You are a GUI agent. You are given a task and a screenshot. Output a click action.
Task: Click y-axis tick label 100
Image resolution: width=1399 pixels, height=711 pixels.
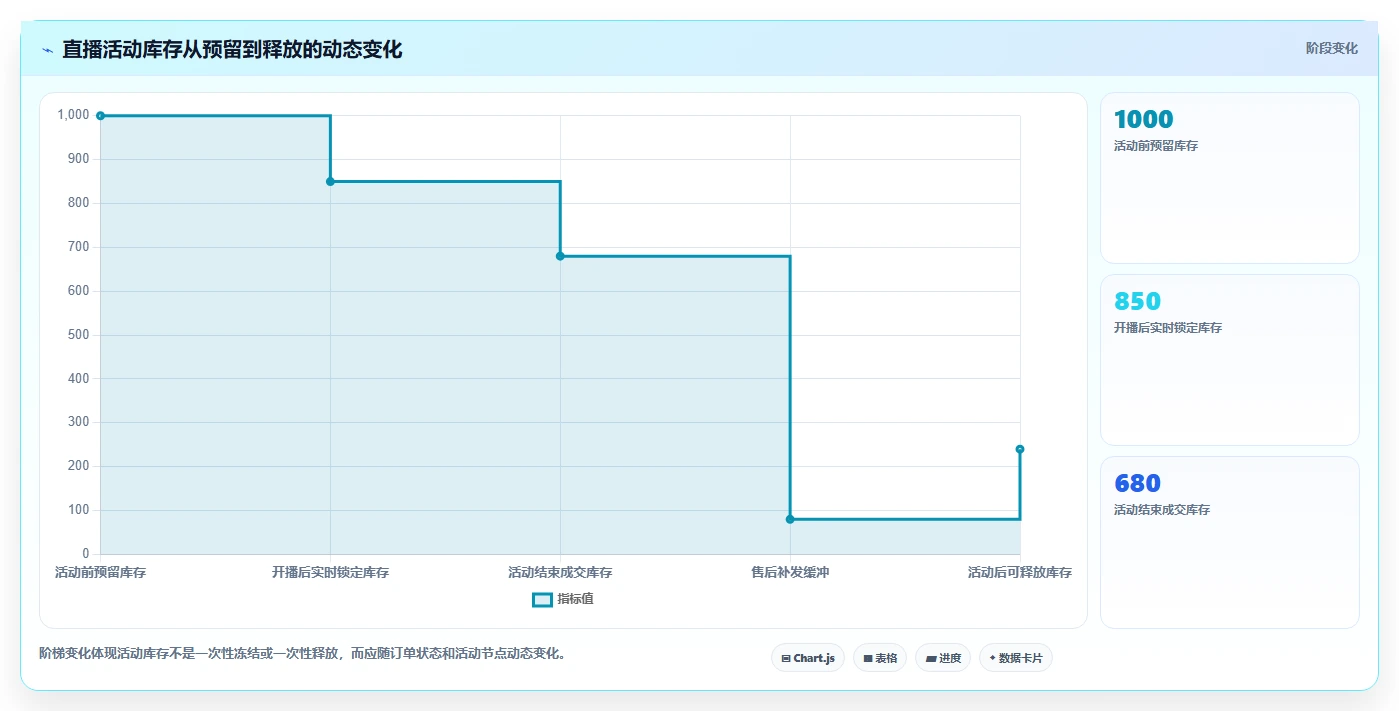(78, 510)
